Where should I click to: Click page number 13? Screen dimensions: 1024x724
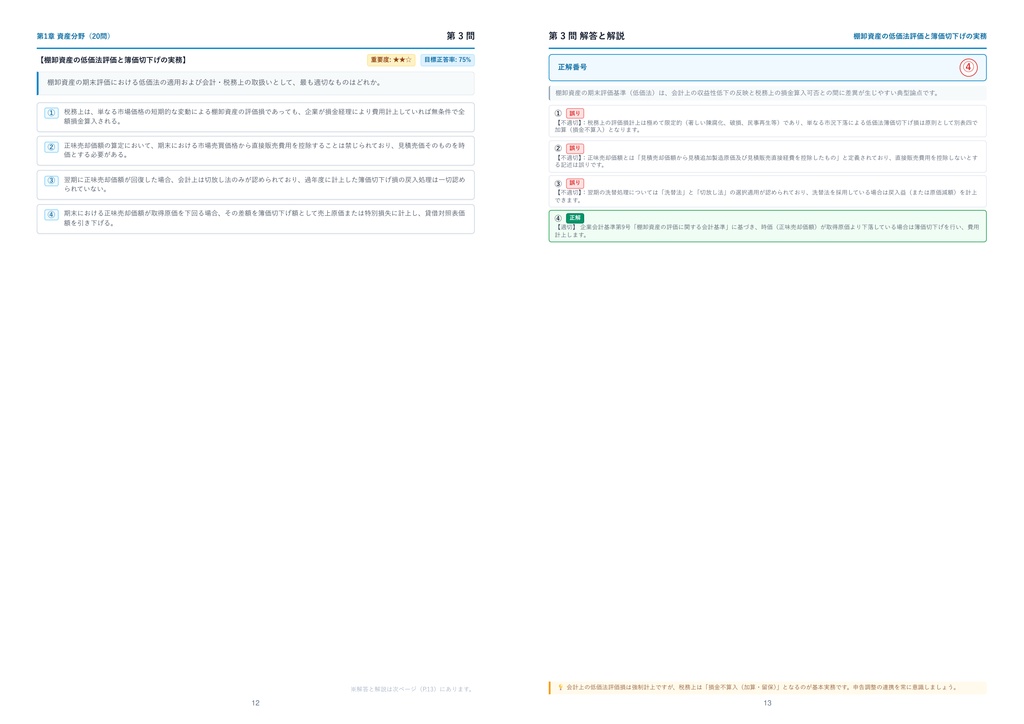(767, 703)
